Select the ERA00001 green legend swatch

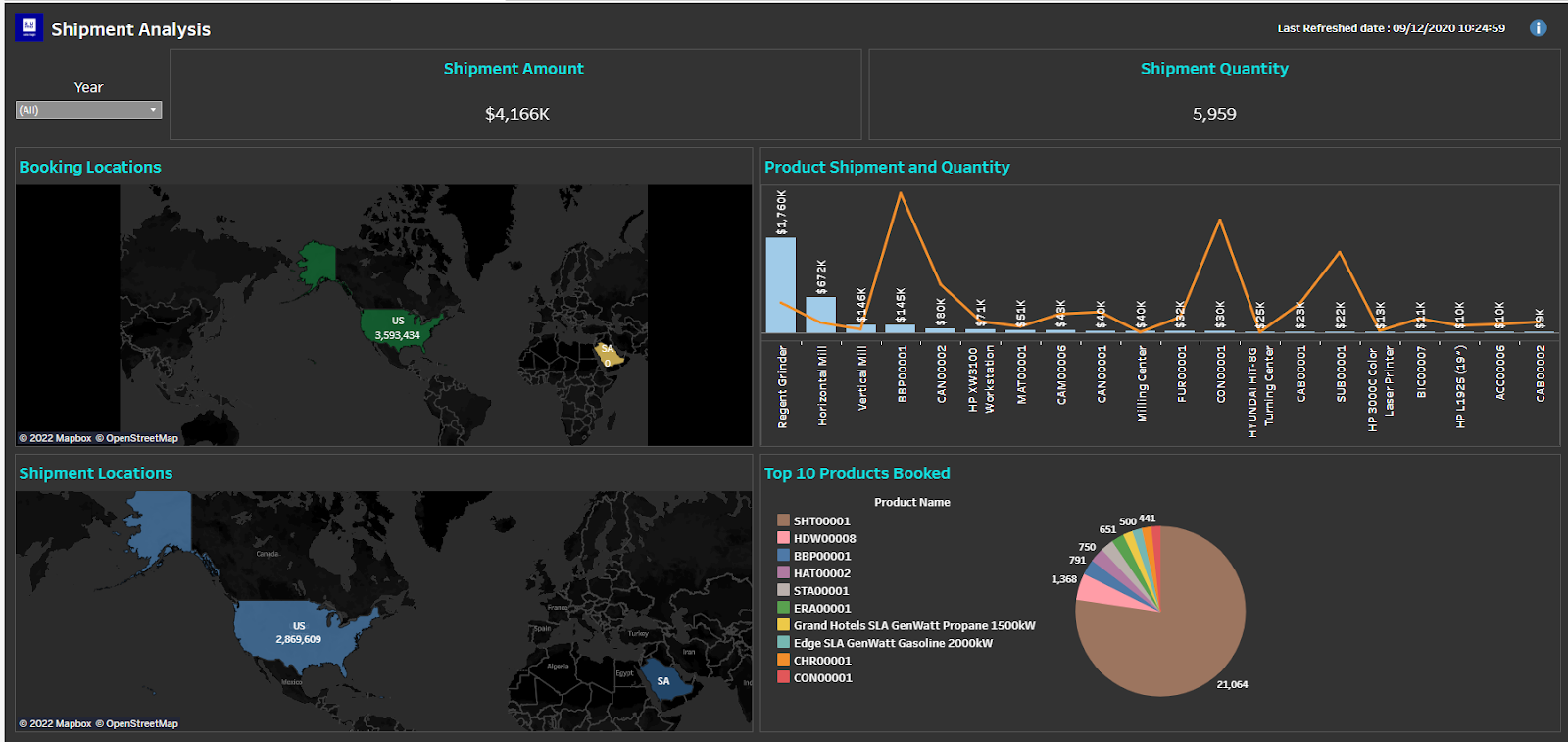(783, 608)
